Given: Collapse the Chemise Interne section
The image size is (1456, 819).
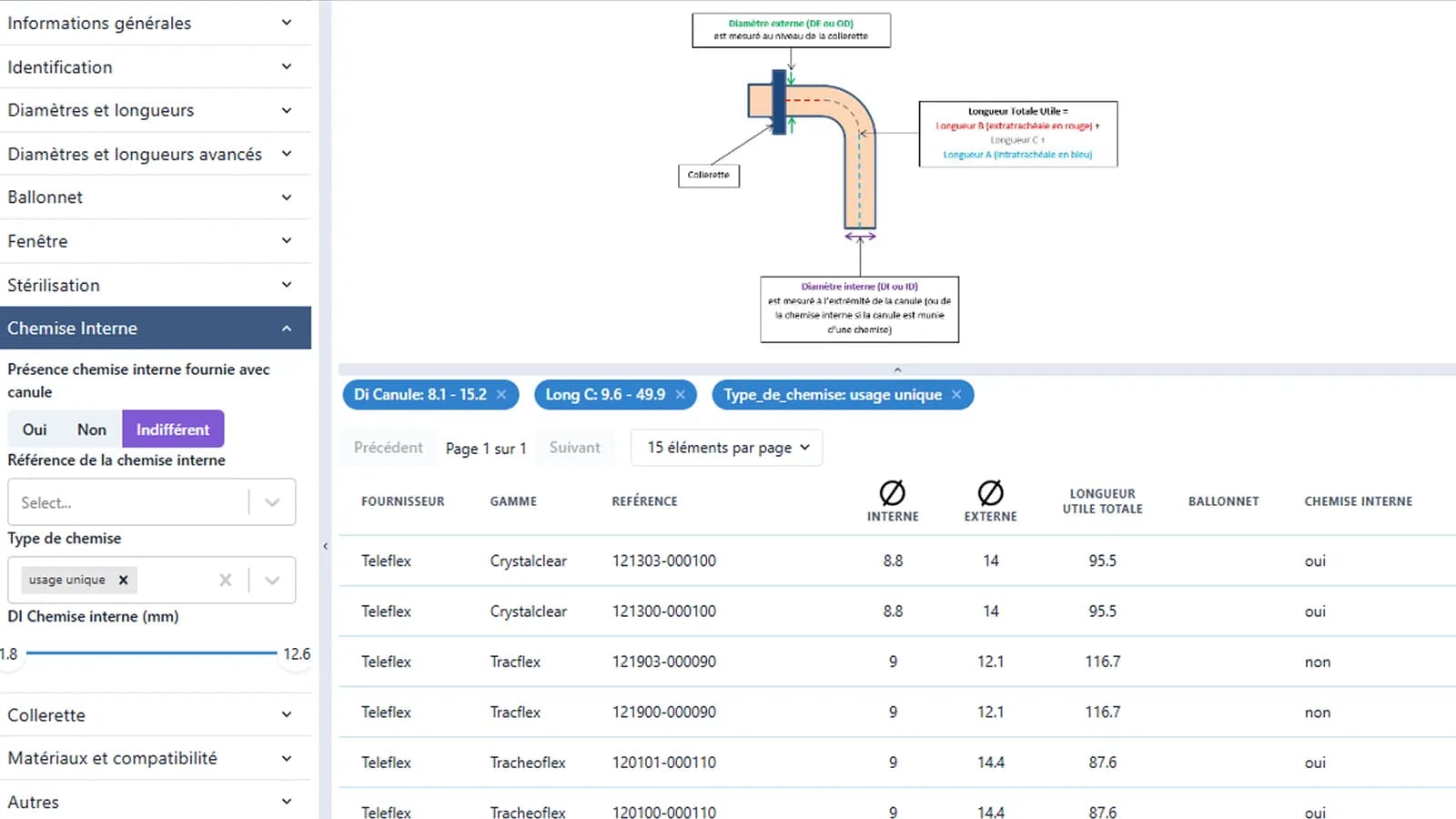Looking at the screenshot, I should 155,329.
